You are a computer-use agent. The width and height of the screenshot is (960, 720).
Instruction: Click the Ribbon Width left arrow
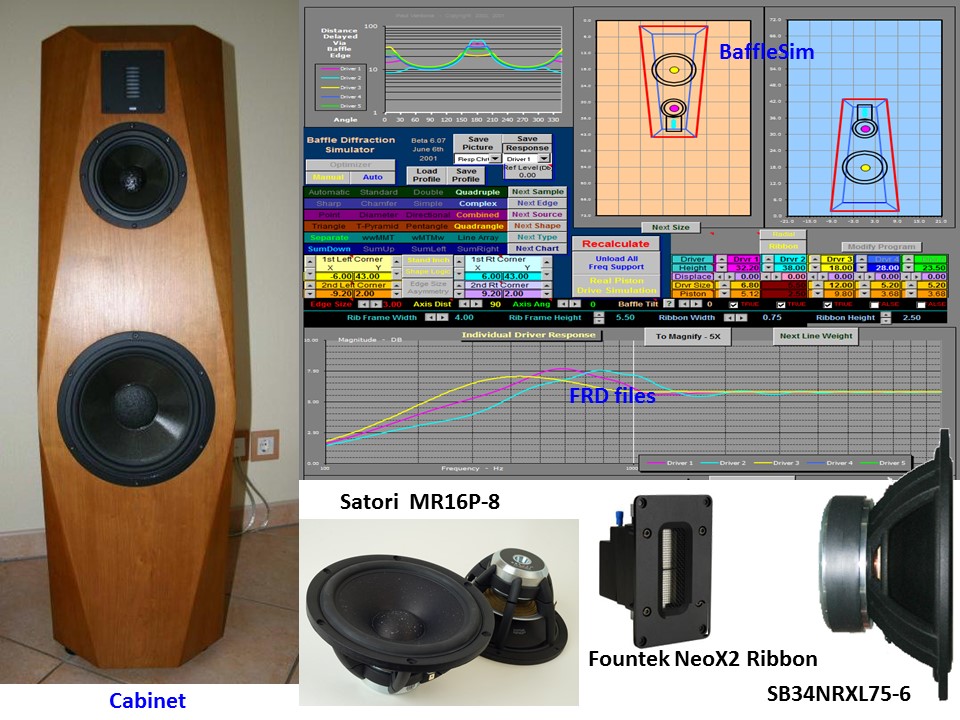(x=729, y=318)
